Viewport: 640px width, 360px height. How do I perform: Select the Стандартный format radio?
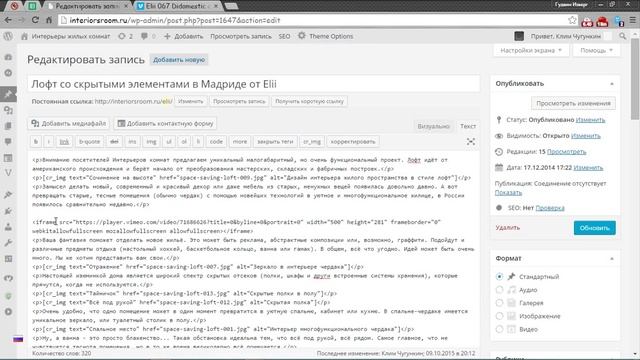click(x=499, y=277)
